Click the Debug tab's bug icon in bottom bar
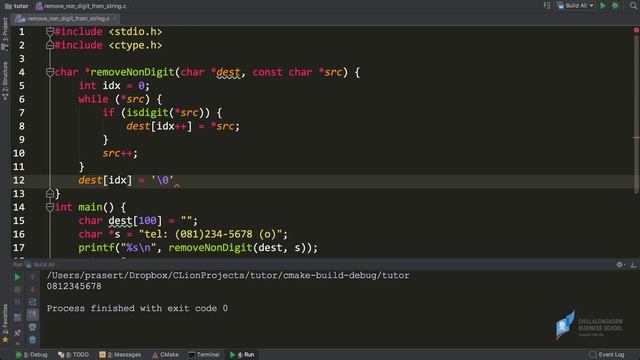 (19, 355)
